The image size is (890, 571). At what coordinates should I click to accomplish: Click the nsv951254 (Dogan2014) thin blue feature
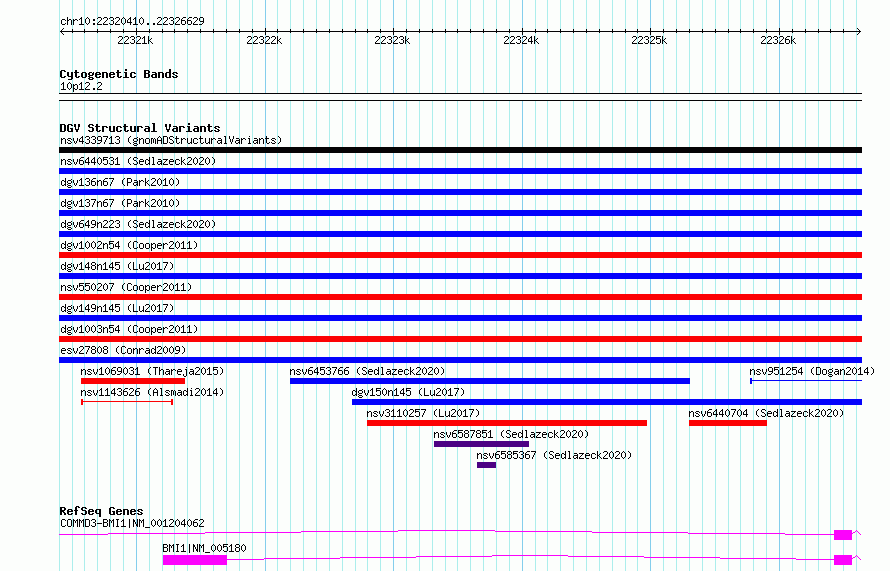[x=806, y=381]
